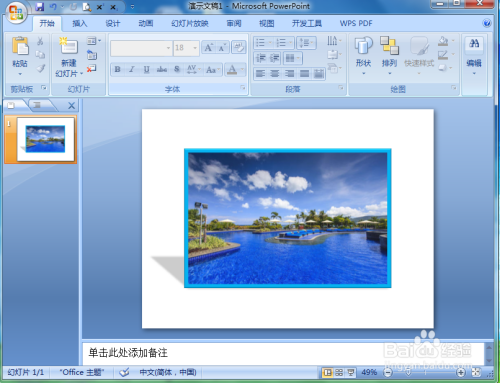The width and height of the screenshot is (500, 383).
Task: Delete the slide with the red-X slide icon
Action: pyautogui.click(x=91, y=68)
